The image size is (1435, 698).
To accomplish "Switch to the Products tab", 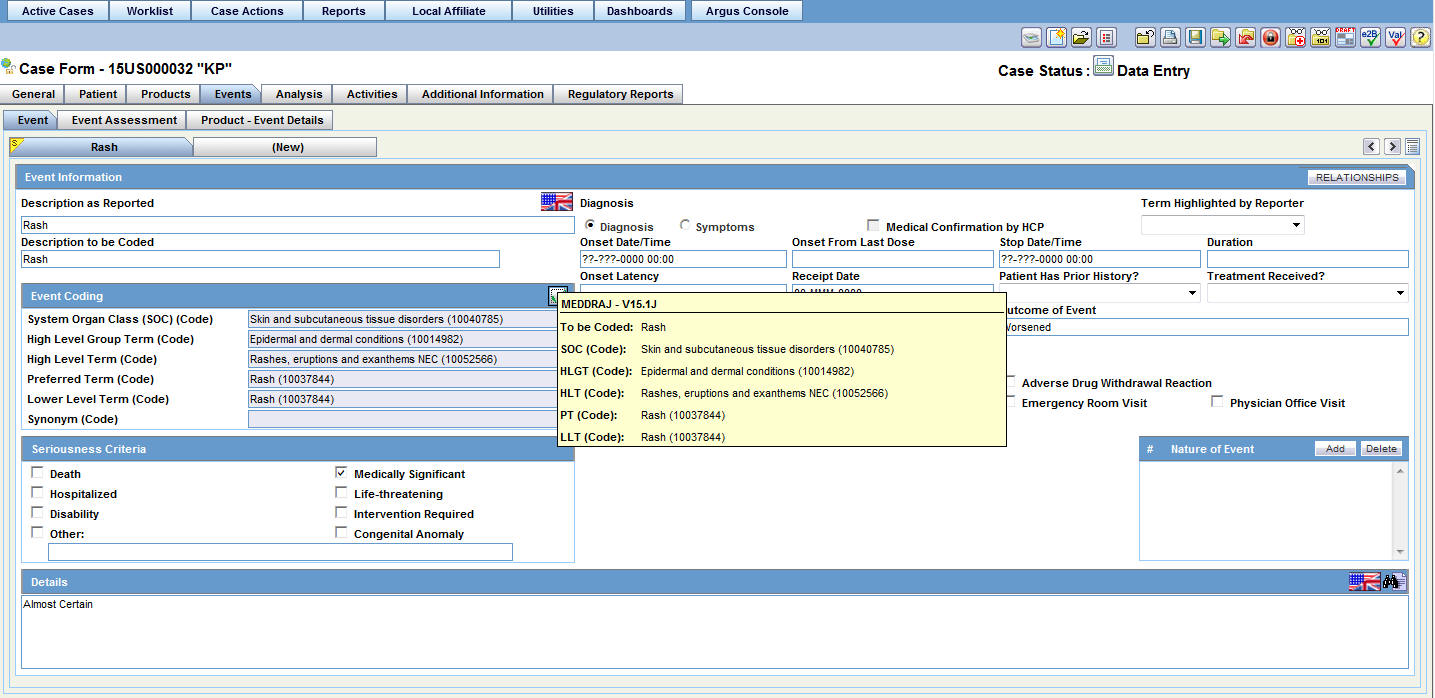I will 165,94.
